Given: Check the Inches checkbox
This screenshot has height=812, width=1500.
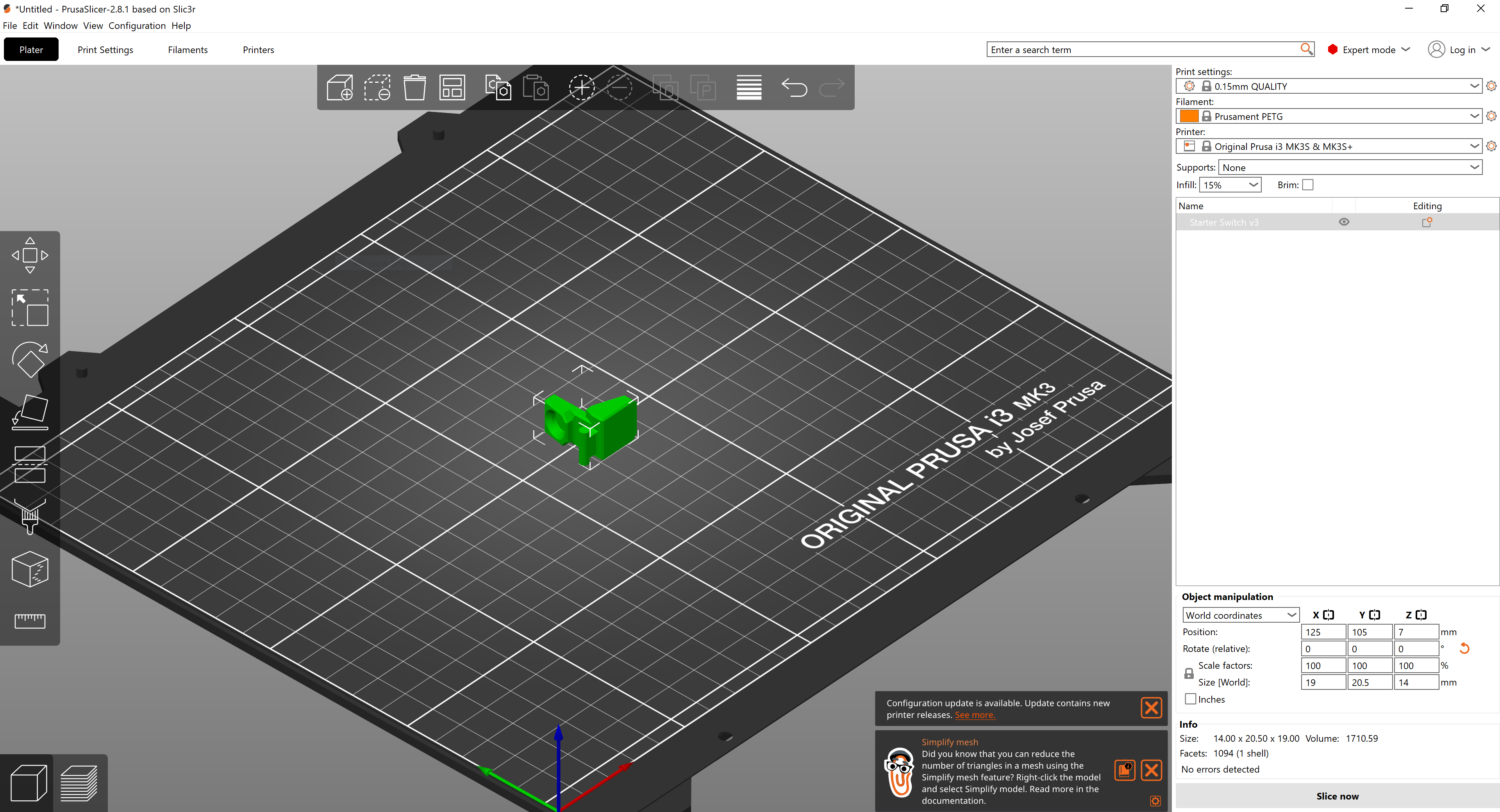Looking at the screenshot, I should [1190, 699].
